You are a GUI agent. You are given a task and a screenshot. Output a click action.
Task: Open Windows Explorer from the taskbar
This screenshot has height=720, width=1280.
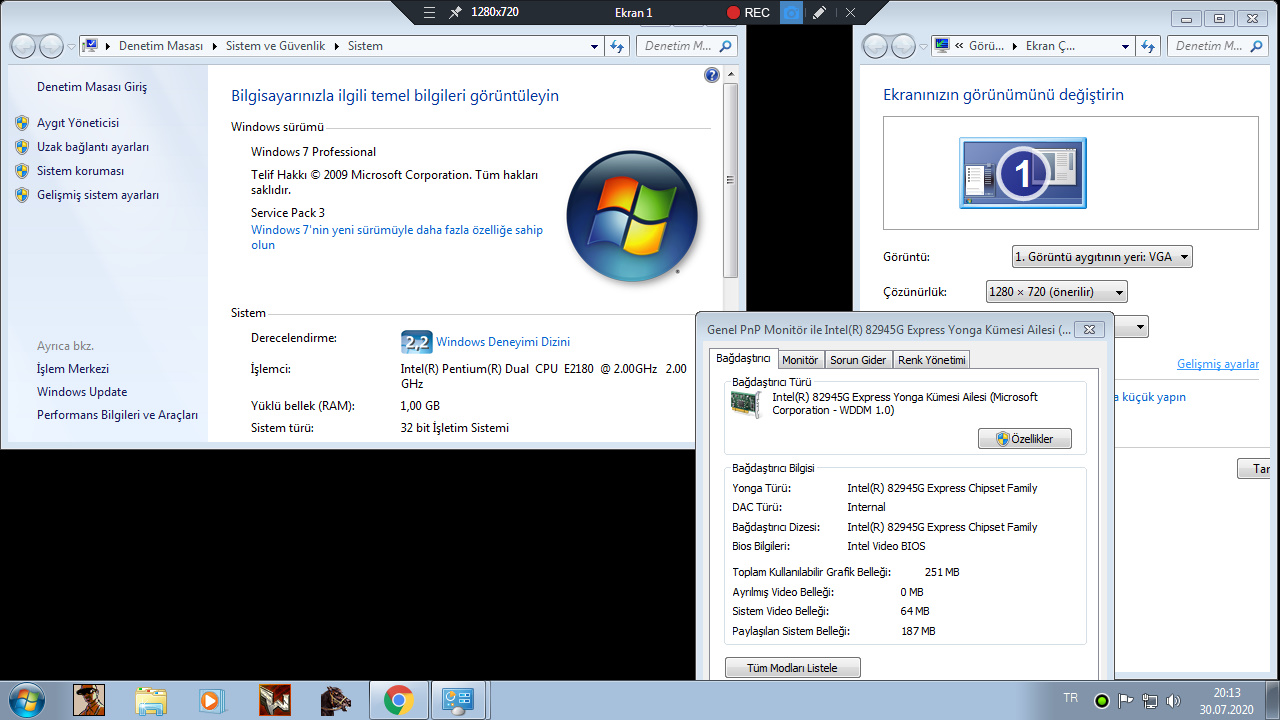[x=151, y=700]
